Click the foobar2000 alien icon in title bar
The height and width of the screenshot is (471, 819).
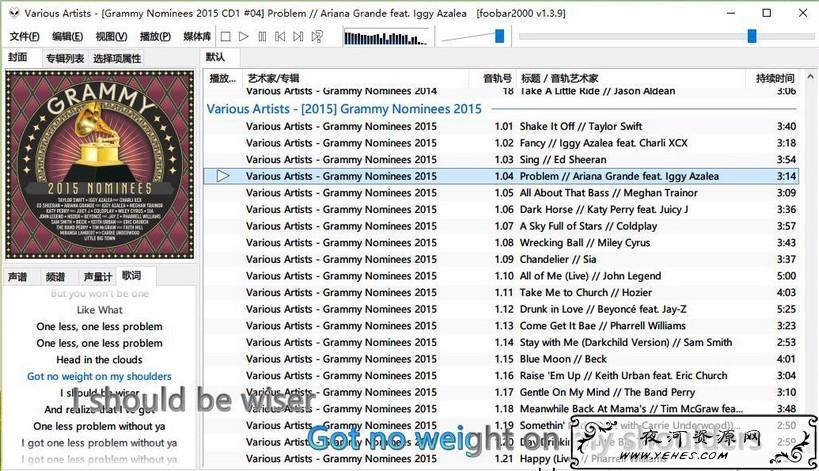14,13
